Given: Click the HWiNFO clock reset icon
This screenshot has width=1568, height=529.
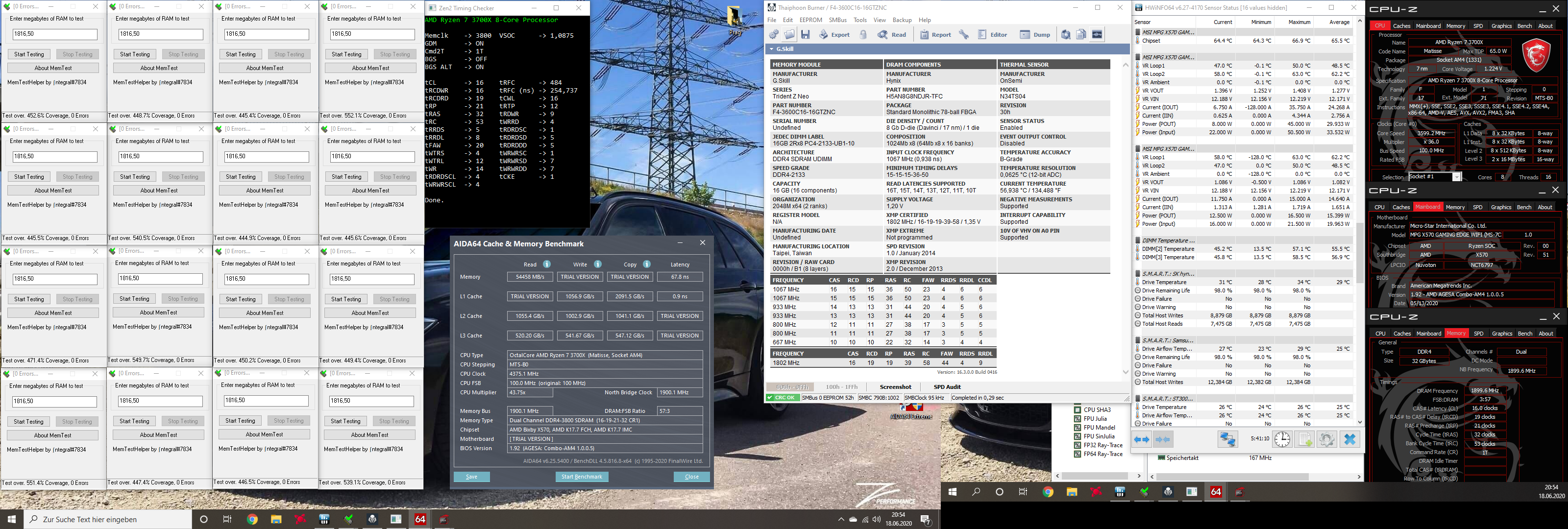Looking at the screenshot, I should (x=1282, y=439).
